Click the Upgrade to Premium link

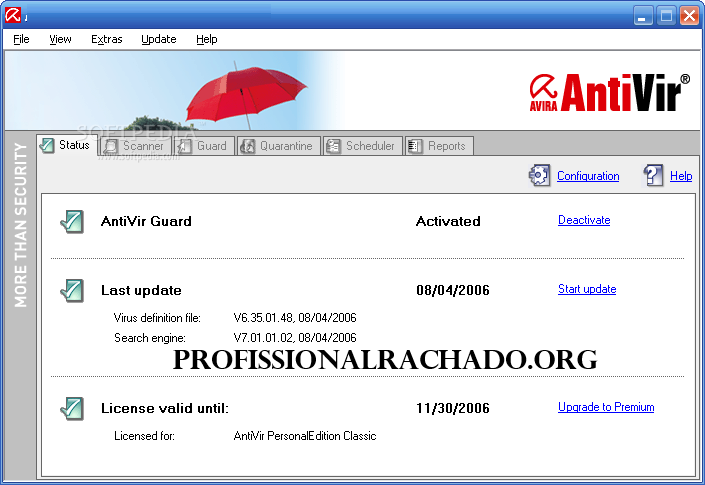(606, 407)
